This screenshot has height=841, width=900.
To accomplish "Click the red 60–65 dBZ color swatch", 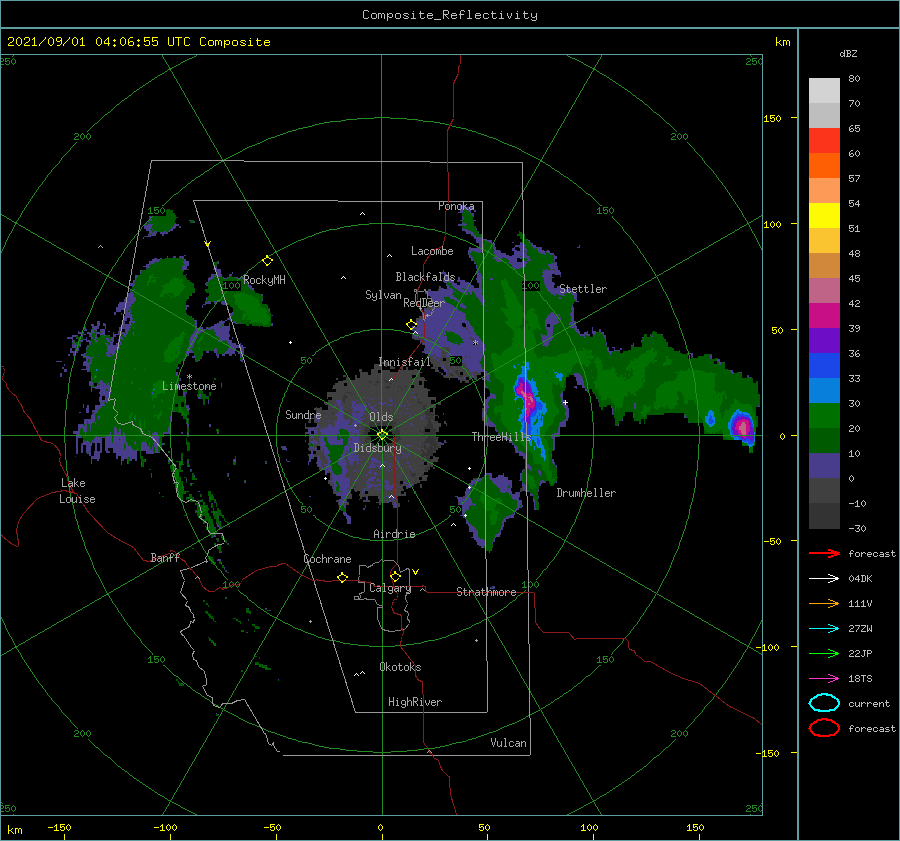I will pos(824,141).
